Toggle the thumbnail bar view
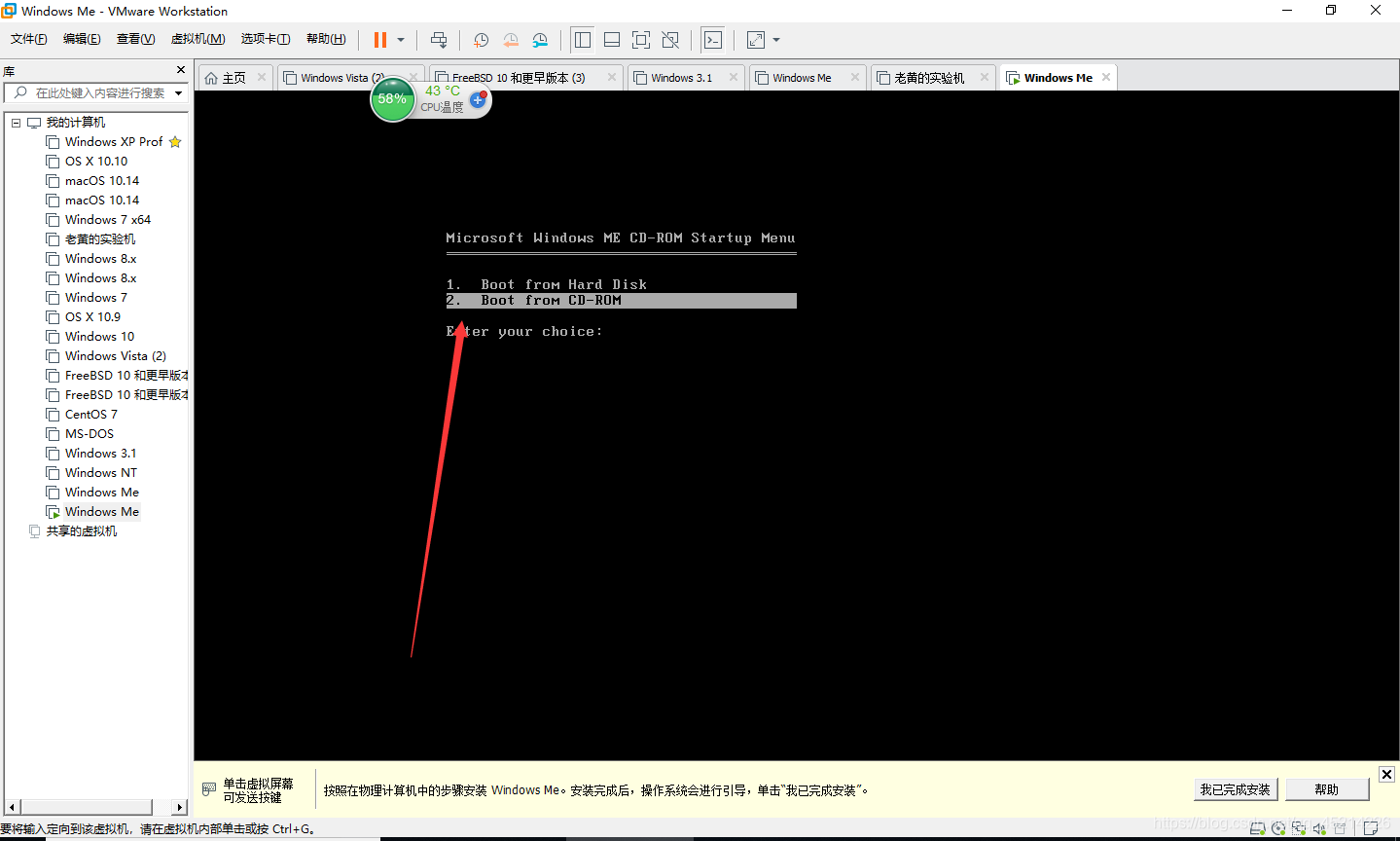This screenshot has width=1400, height=841. click(x=612, y=40)
